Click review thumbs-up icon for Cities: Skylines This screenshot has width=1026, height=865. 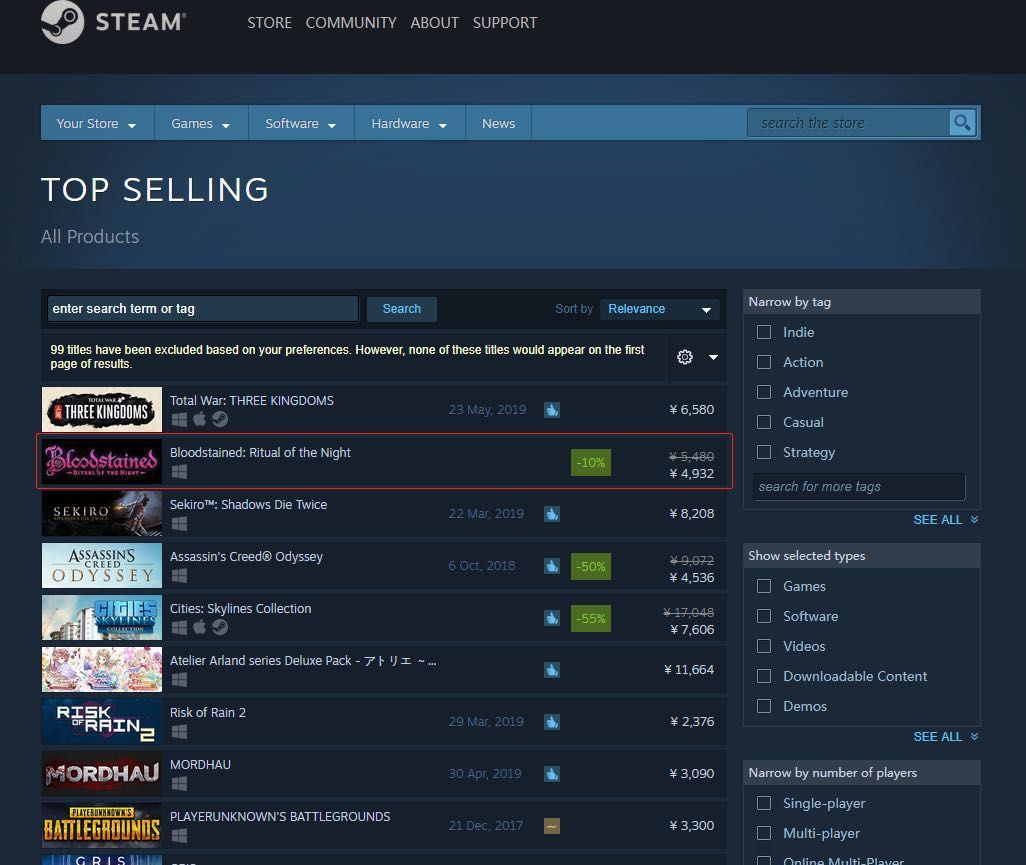pyautogui.click(x=552, y=618)
